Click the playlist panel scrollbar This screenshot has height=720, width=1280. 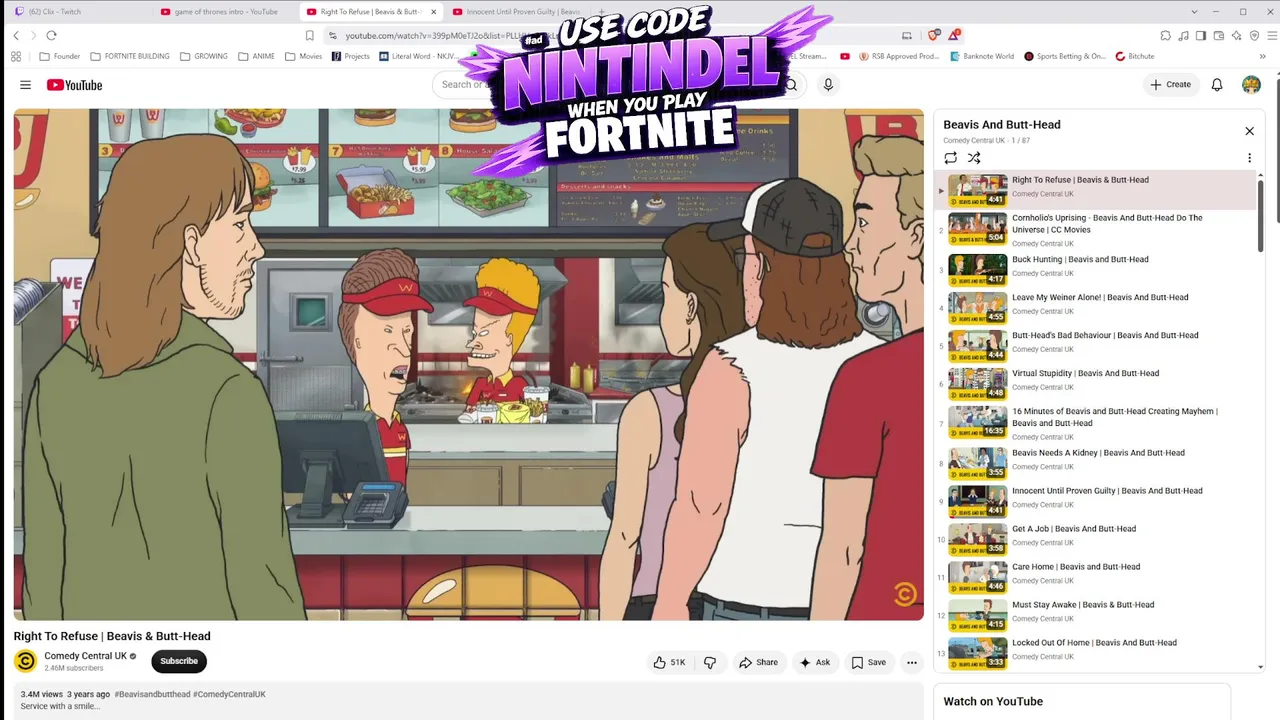point(1260,215)
